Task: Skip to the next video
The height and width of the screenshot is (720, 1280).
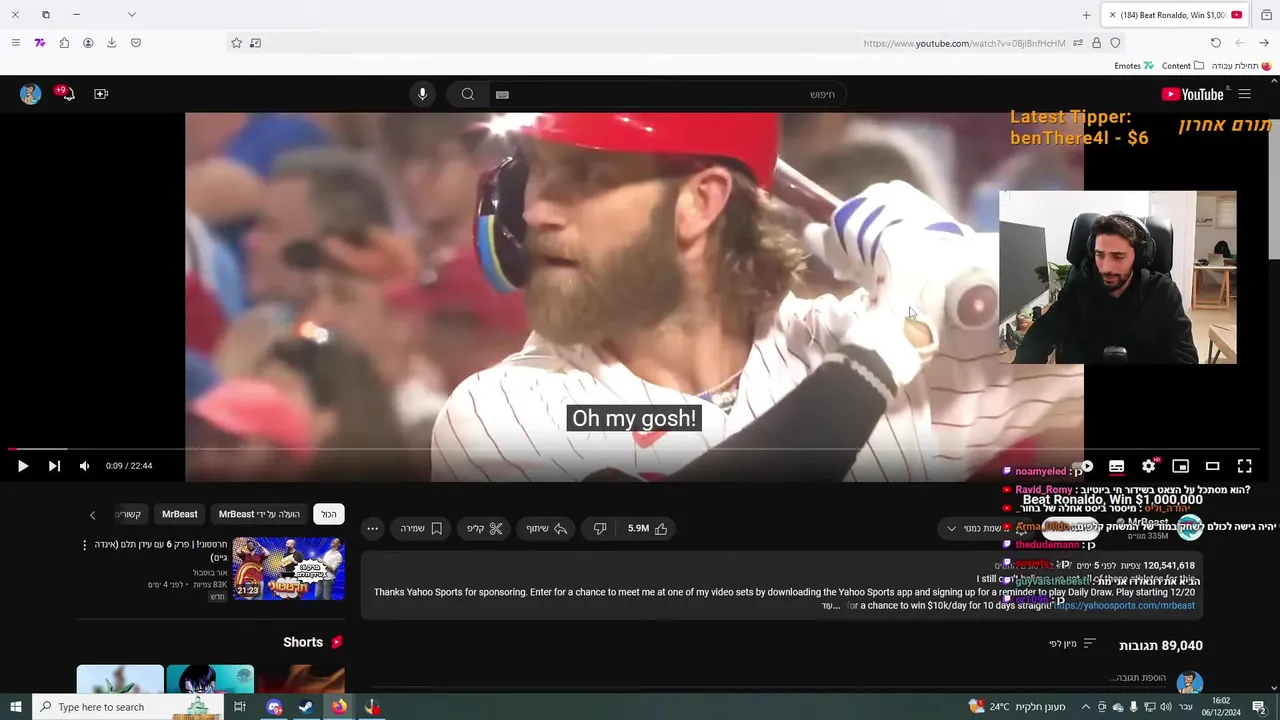Action: 54,466
